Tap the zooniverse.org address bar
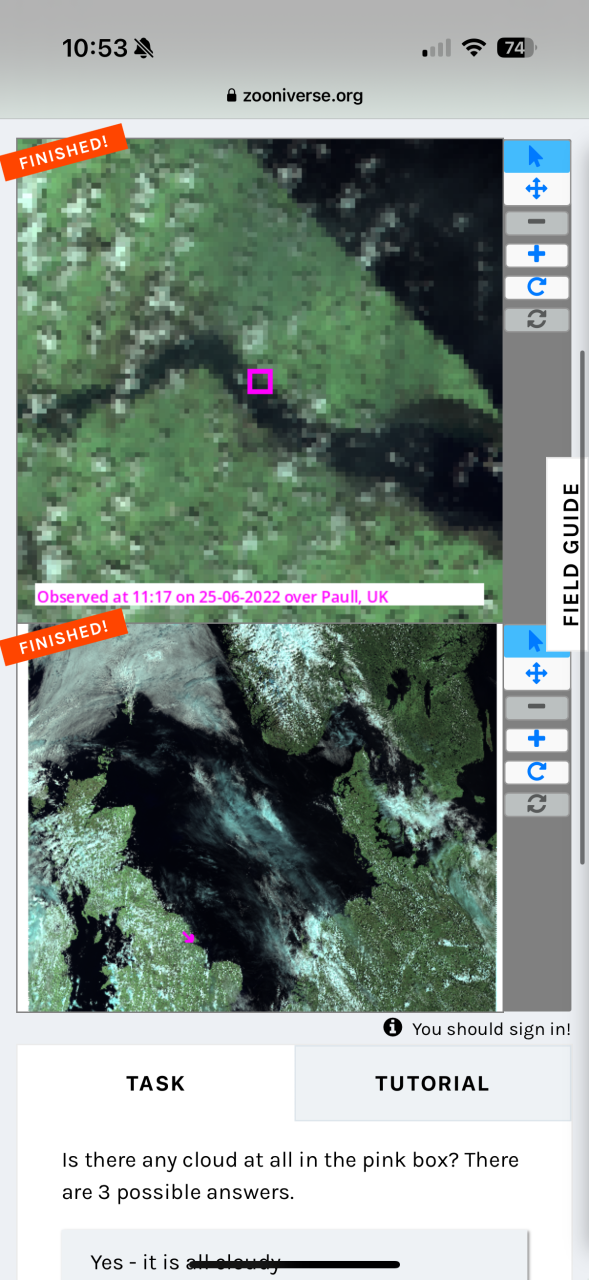 pos(294,96)
